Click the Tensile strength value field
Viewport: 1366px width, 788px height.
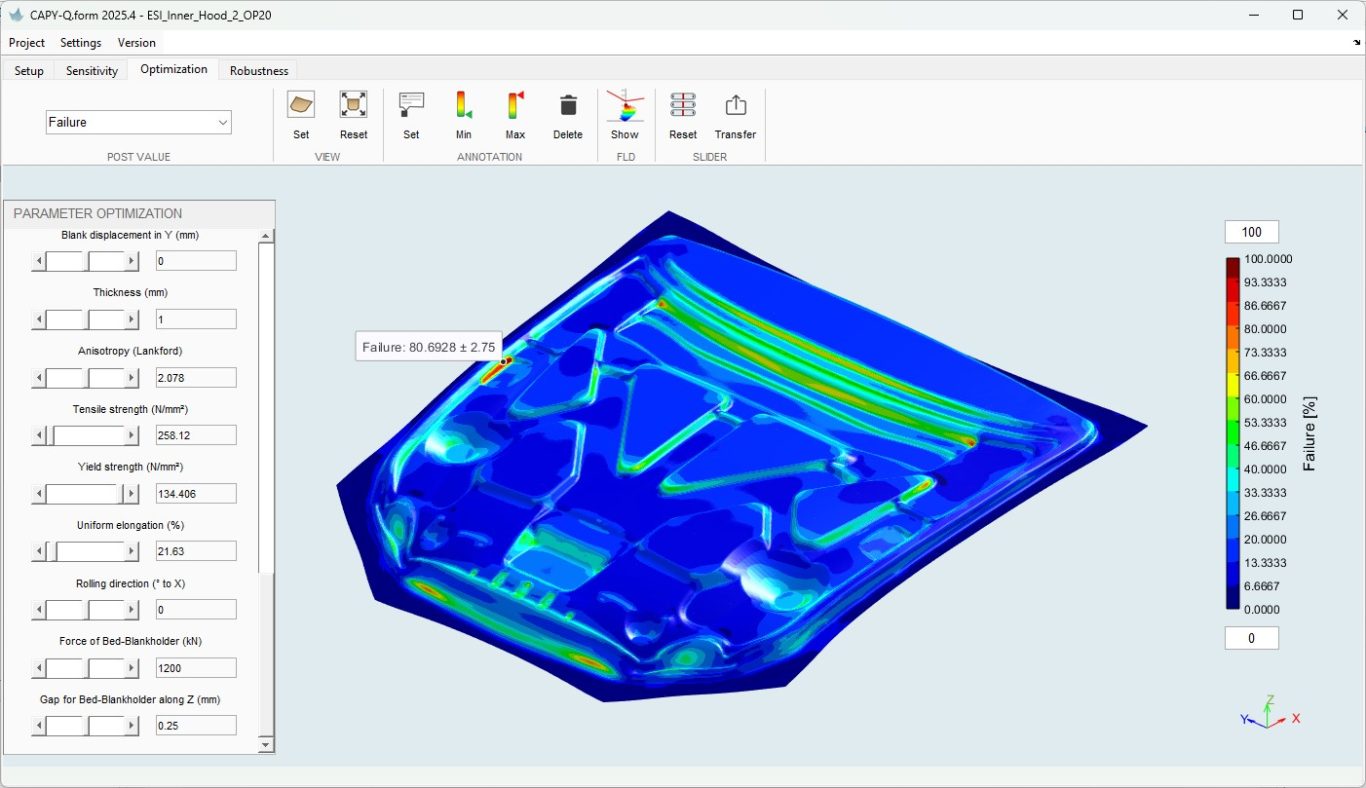pyautogui.click(x=196, y=436)
